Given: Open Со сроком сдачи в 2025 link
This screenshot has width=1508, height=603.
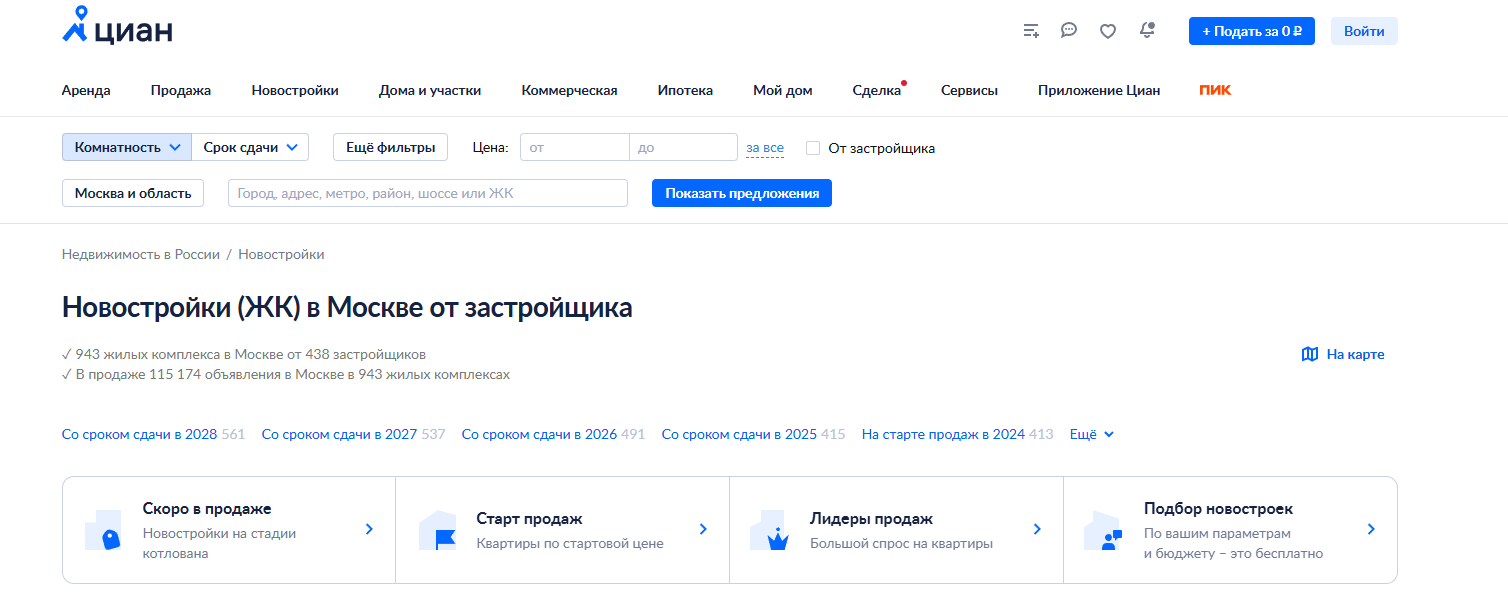Looking at the screenshot, I should 739,434.
